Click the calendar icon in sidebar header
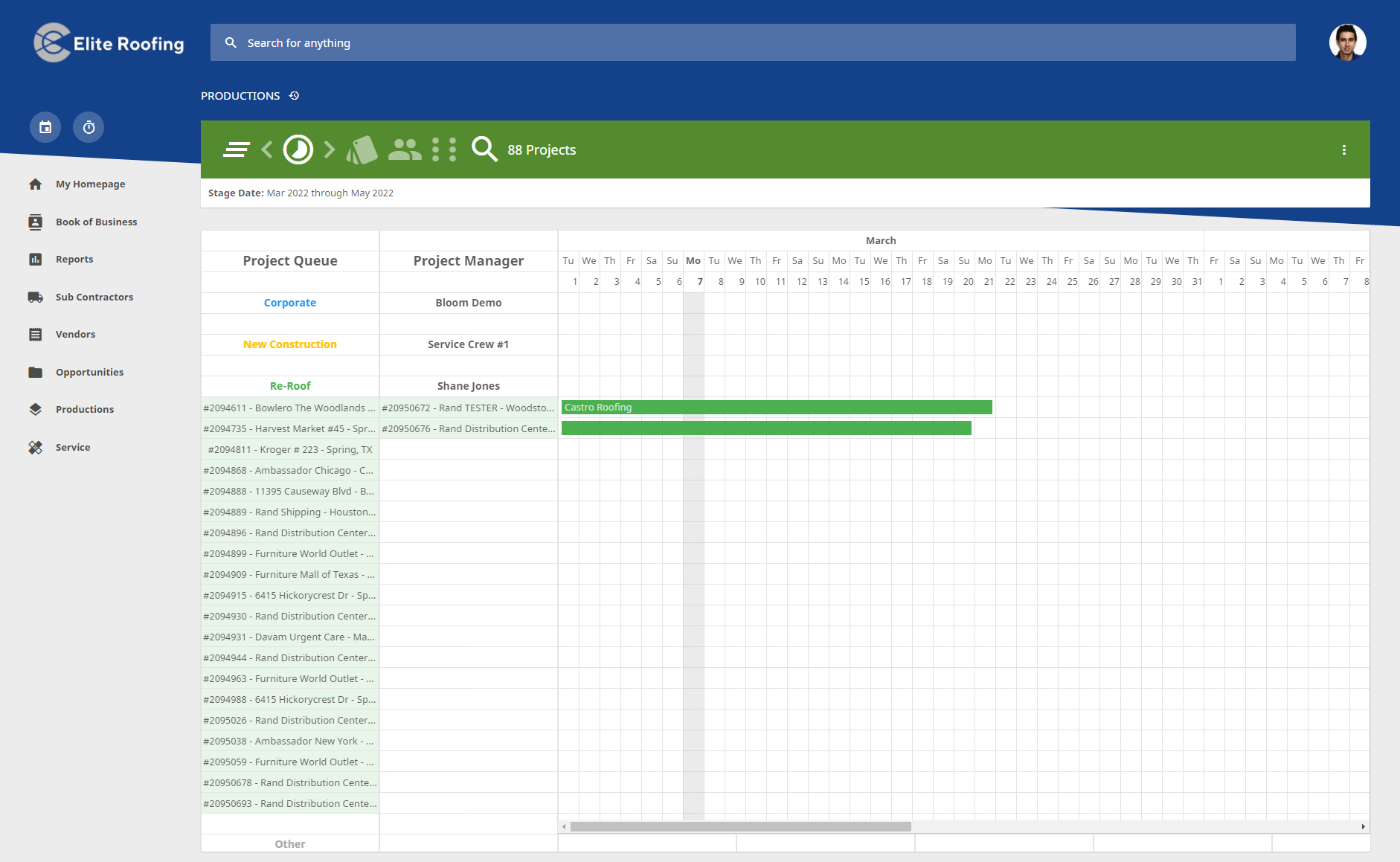The height and width of the screenshot is (862, 1400). tap(45, 127)
